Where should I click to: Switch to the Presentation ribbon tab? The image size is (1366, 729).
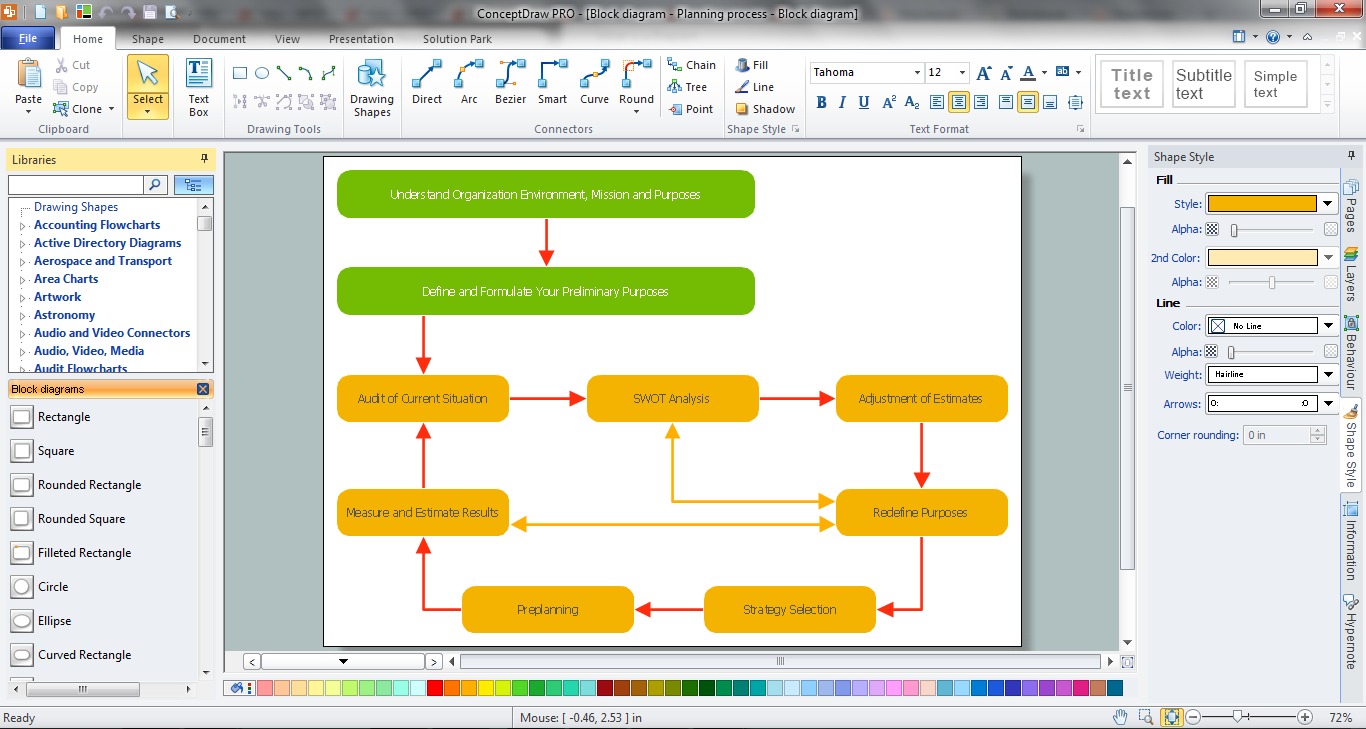[x=361, y=39]
